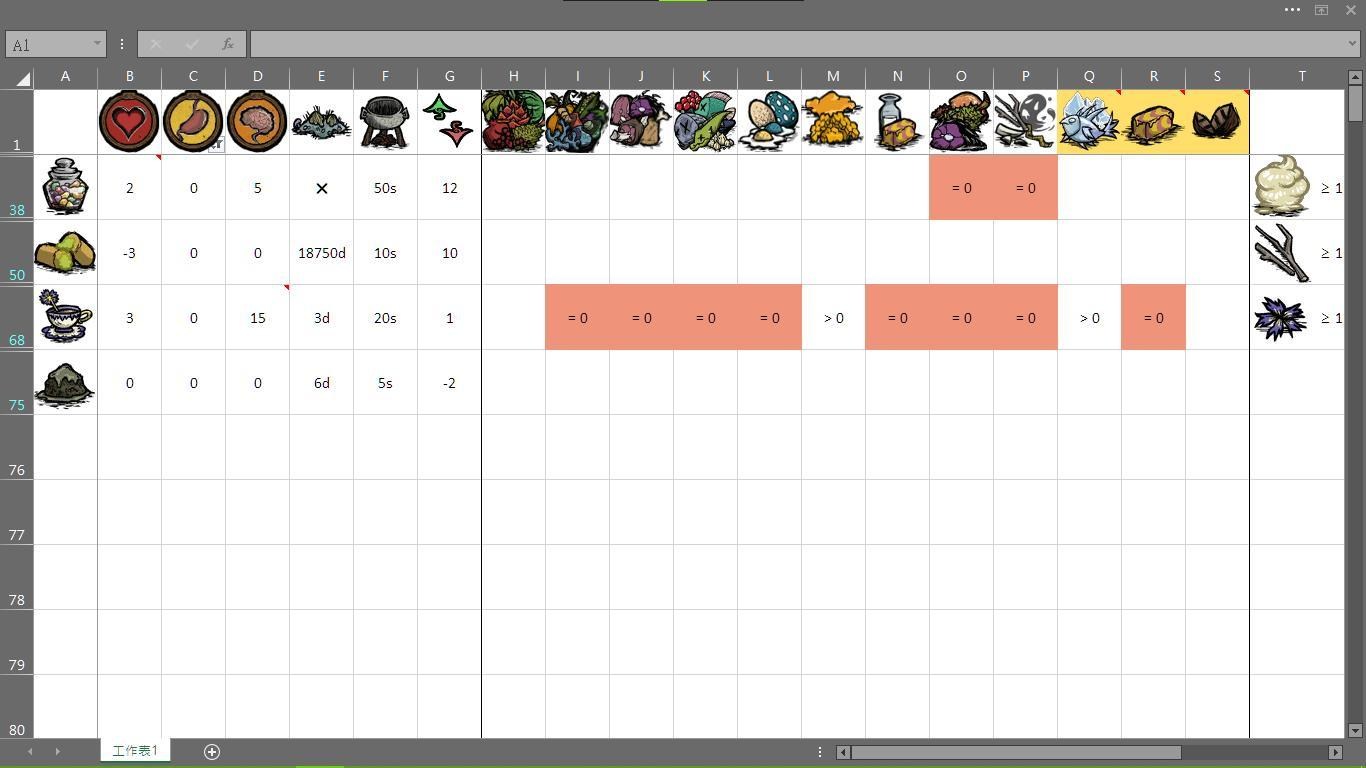Switch to the 工作表1 sheet tab
This screenshot has height=768, width=1366.
click(x=135, y=750)
